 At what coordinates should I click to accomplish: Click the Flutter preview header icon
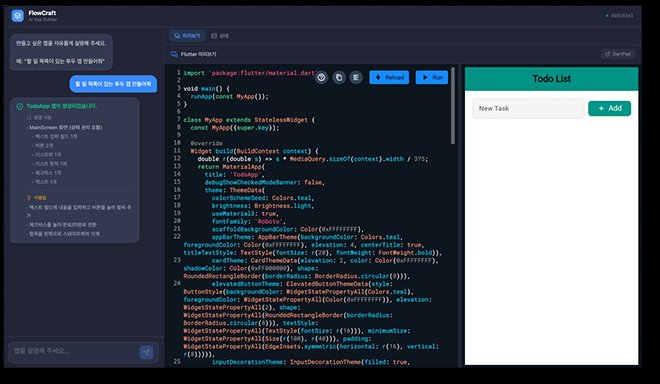[174, 54]
